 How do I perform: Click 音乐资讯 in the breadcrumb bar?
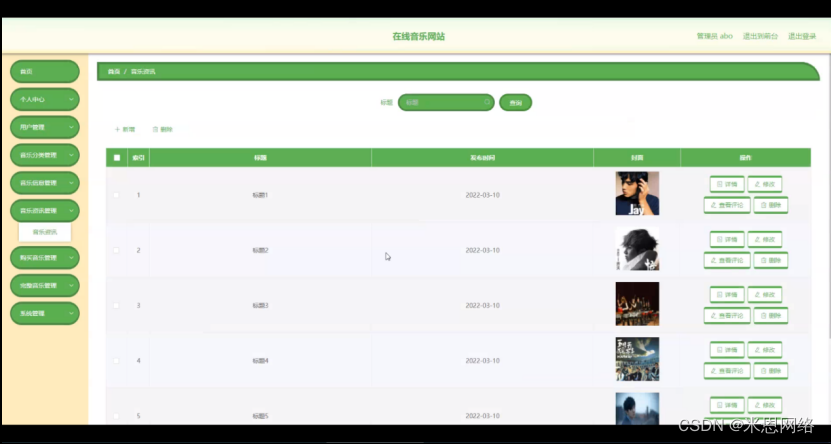pos(143,72)
